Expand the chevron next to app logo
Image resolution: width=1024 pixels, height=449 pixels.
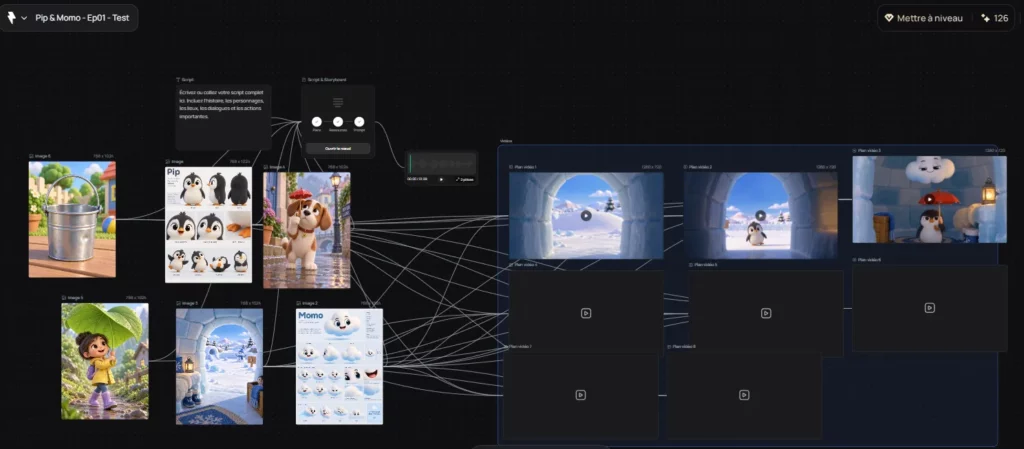(x=24, y=18)
